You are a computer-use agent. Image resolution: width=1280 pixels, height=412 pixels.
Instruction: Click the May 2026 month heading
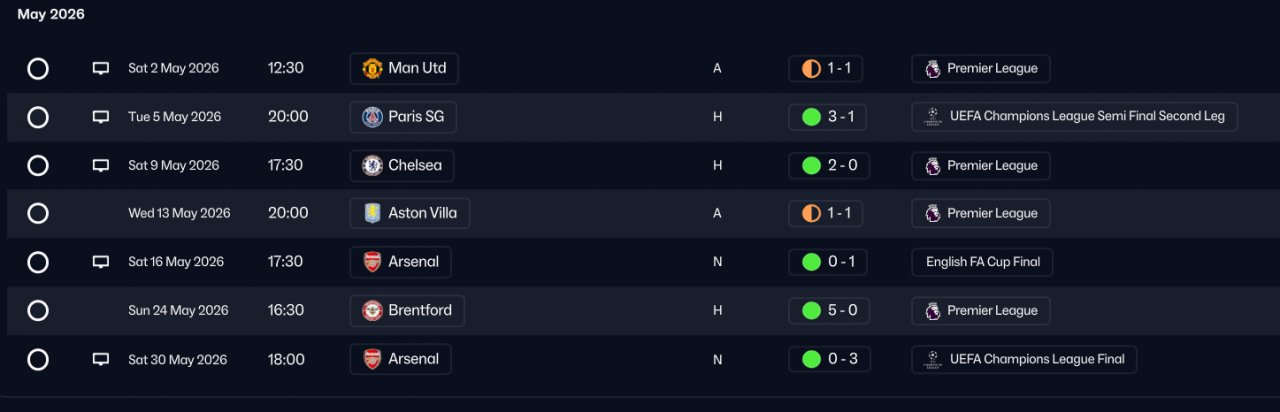(x=51, y=14)
